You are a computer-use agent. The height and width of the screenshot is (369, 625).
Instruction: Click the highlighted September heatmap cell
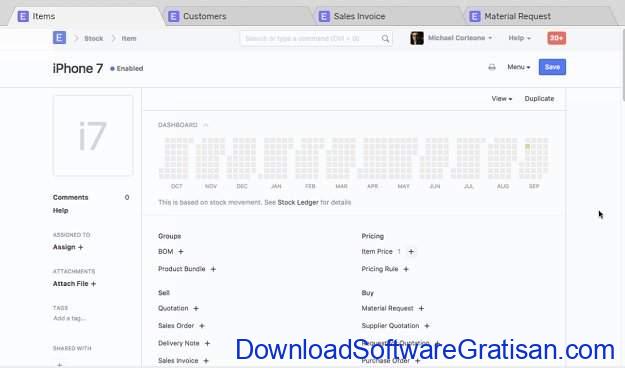(x=527, y=147)
